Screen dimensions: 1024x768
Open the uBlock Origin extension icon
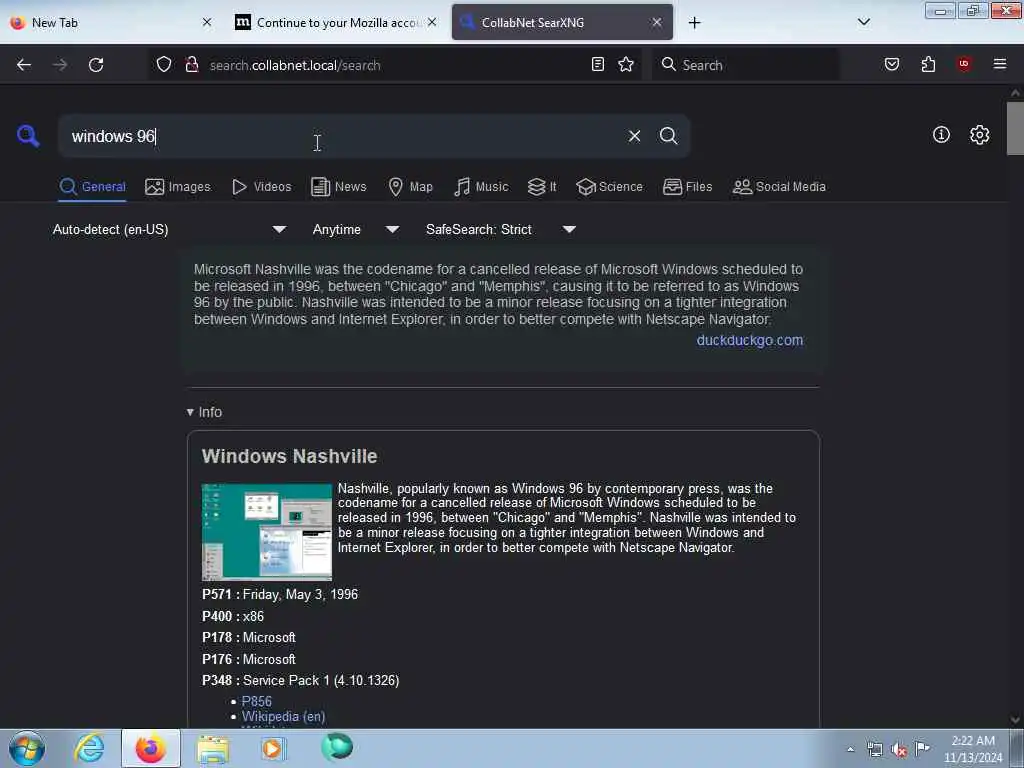[964, 64]
